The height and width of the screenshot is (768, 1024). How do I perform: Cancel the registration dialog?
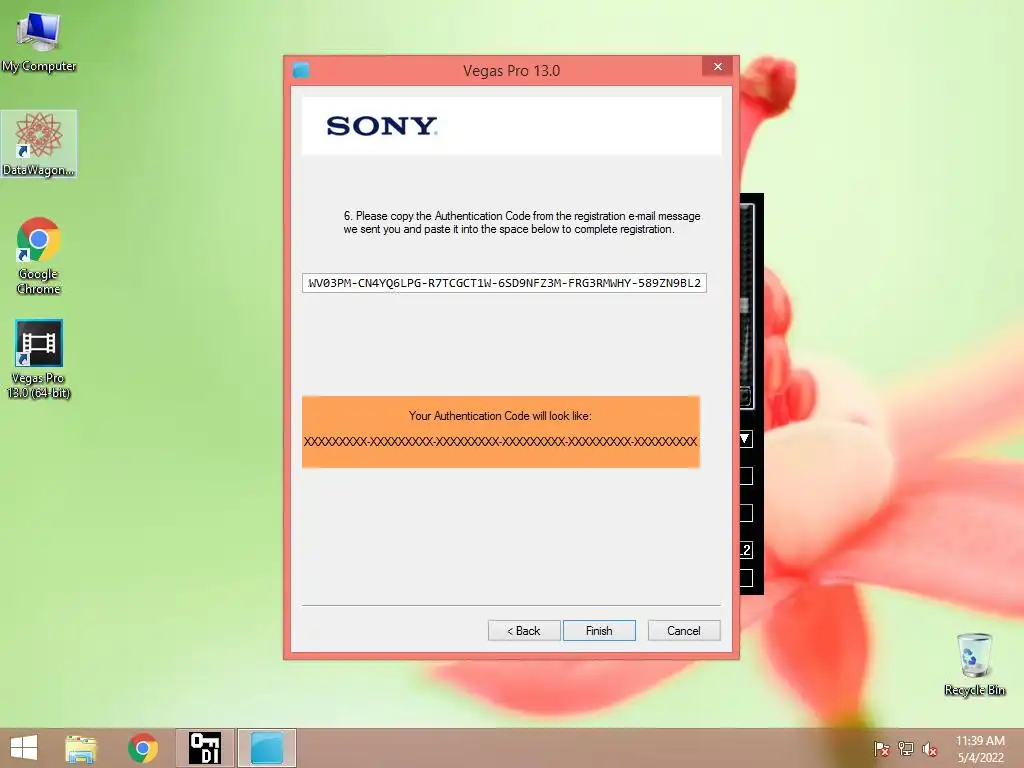(684, 631)
